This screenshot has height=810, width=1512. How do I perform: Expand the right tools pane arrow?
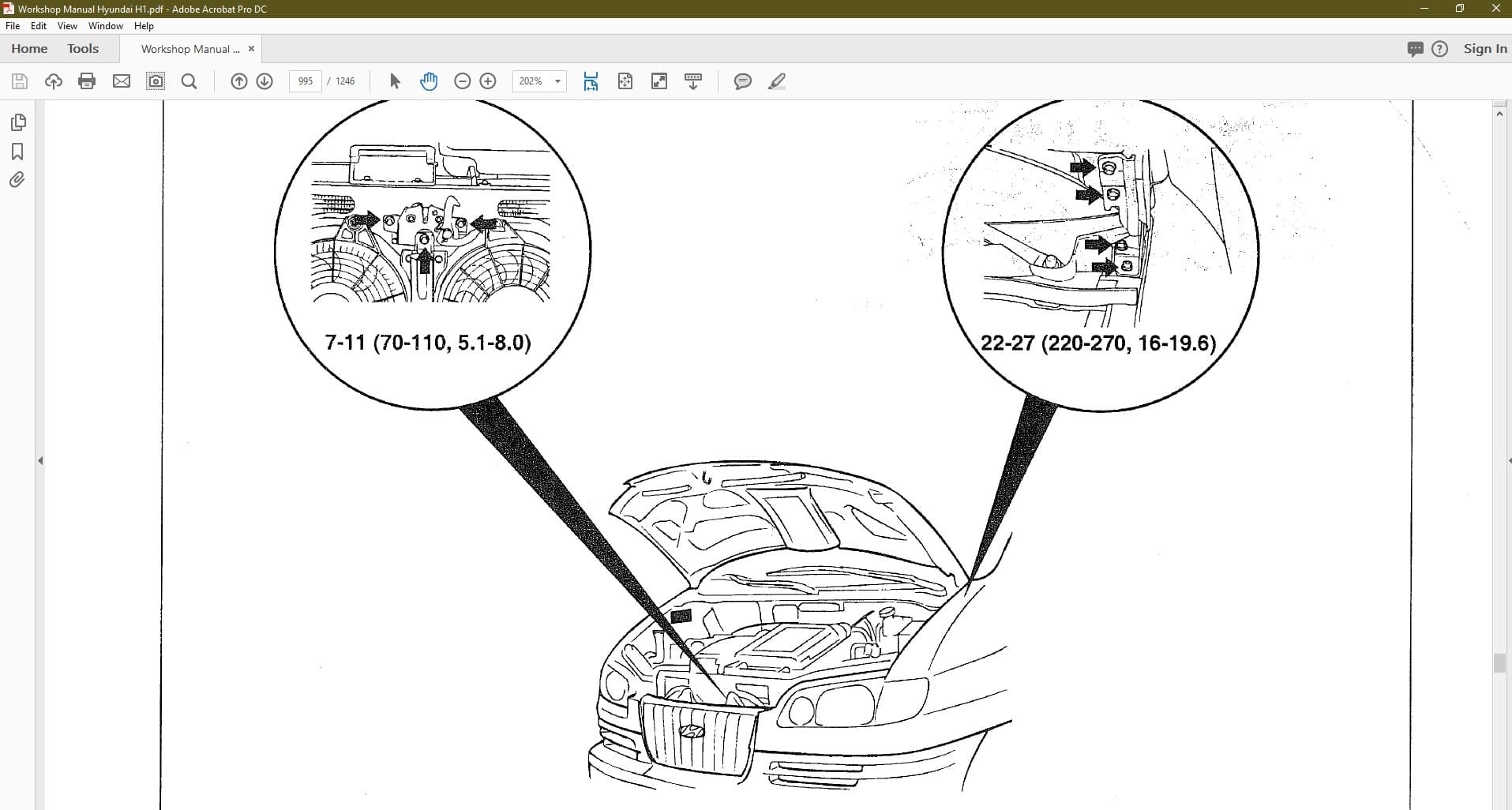tap(1509, 460)
